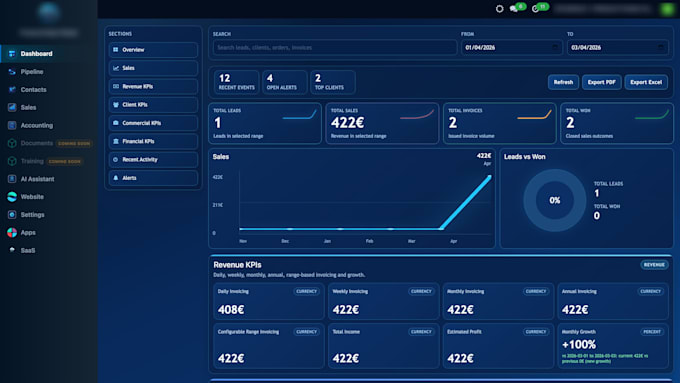Screen dimensions: 680x383
Task: Click the theme toggle icon in the top bar
Action: [x=500, y=9]
